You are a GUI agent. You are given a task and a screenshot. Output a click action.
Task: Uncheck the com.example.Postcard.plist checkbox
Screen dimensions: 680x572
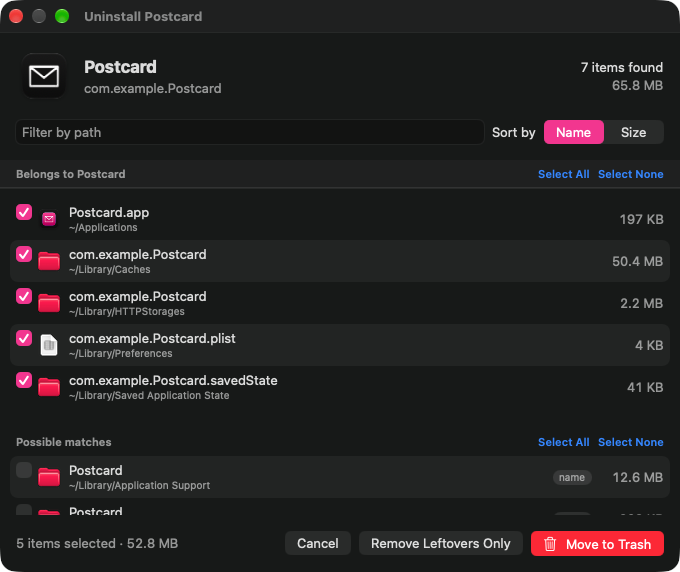tap(24, 339)
